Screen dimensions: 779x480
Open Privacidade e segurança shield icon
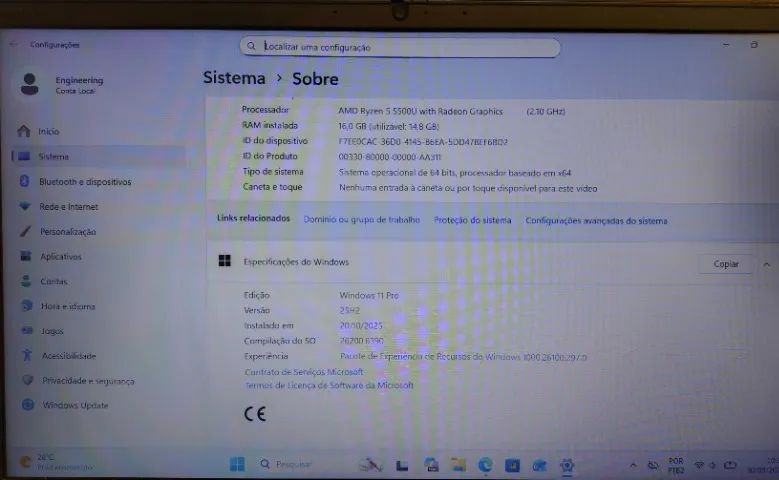pos(28,380)
